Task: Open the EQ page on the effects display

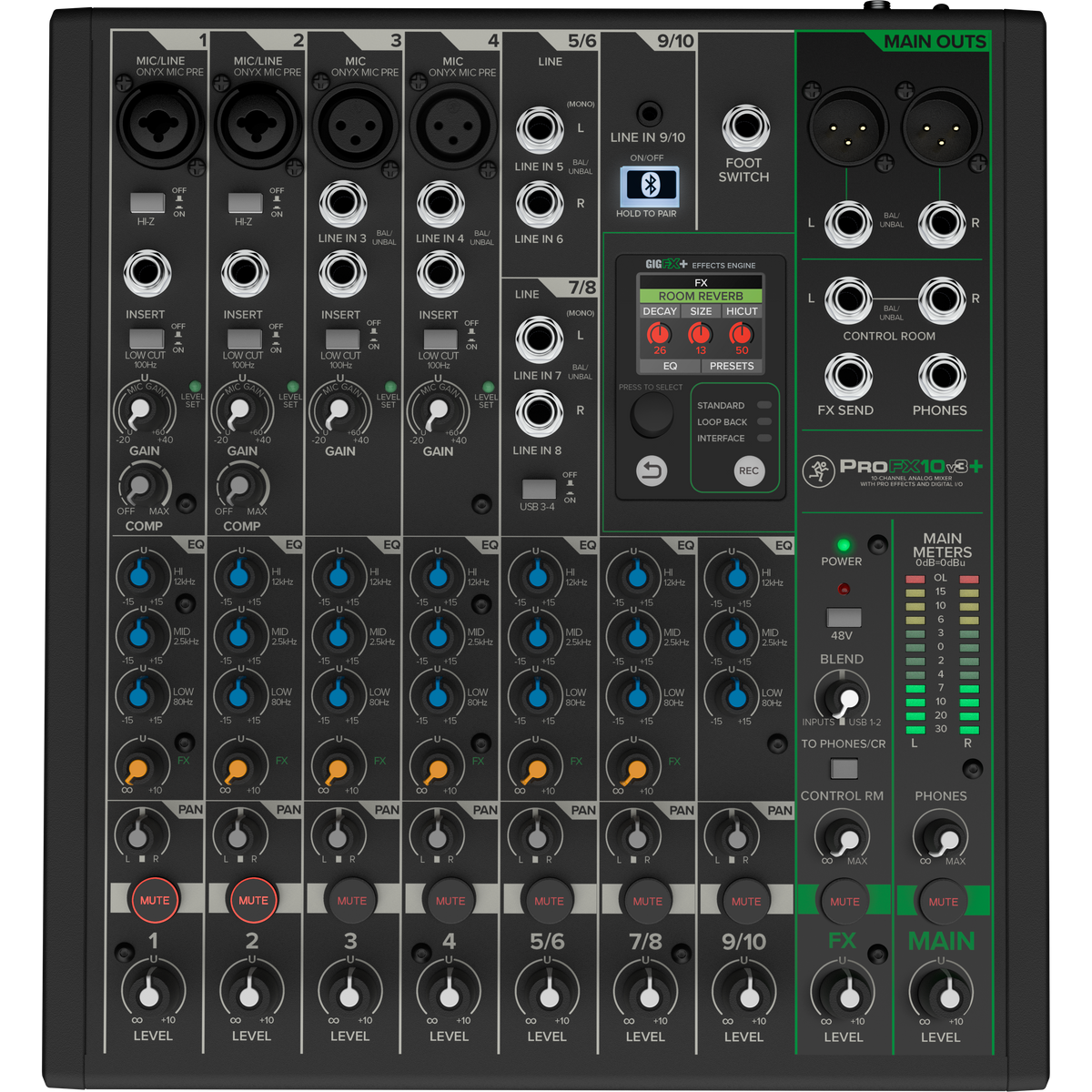Action: [x=668, y=366]
